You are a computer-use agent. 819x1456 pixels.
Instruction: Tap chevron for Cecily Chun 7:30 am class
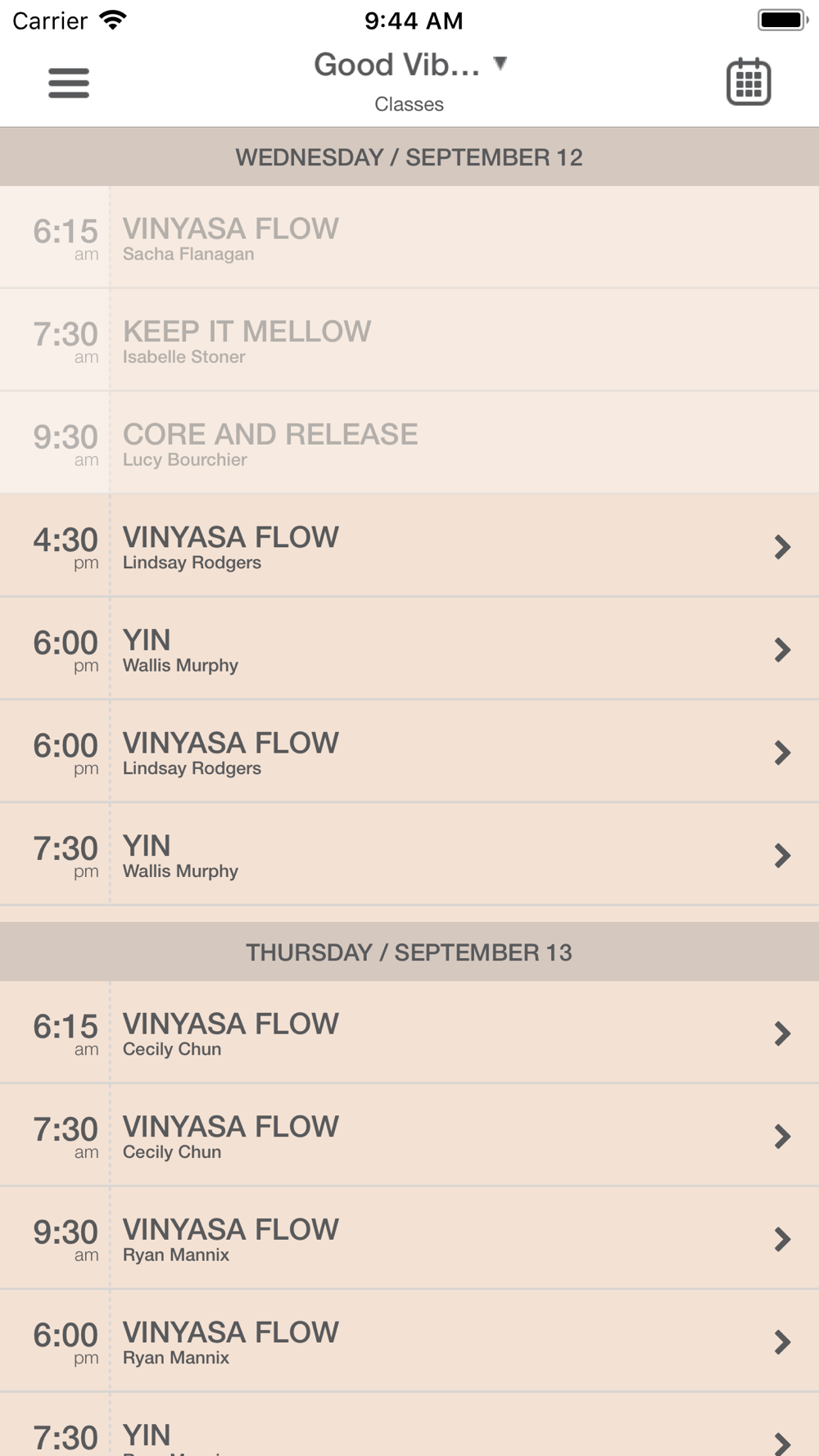pos(783,1137)
